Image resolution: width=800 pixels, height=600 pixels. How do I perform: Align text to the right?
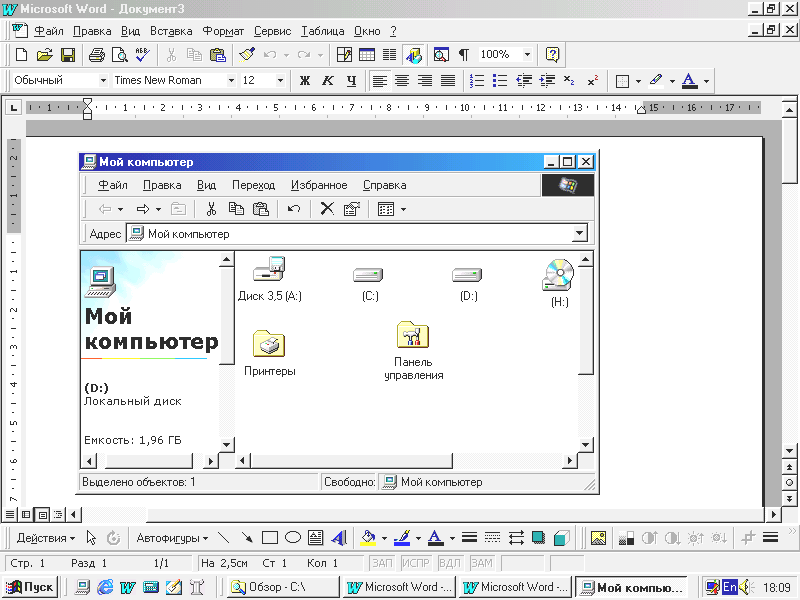[425, 81]
